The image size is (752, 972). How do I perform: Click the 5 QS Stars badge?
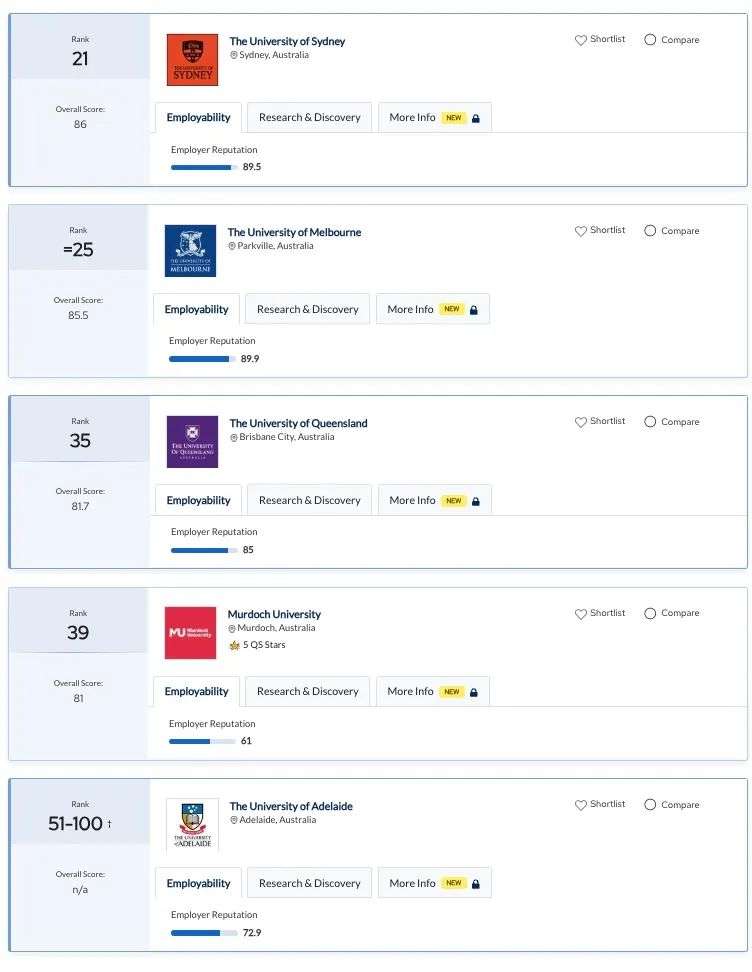pyautogui.click(x=257, y=645)
